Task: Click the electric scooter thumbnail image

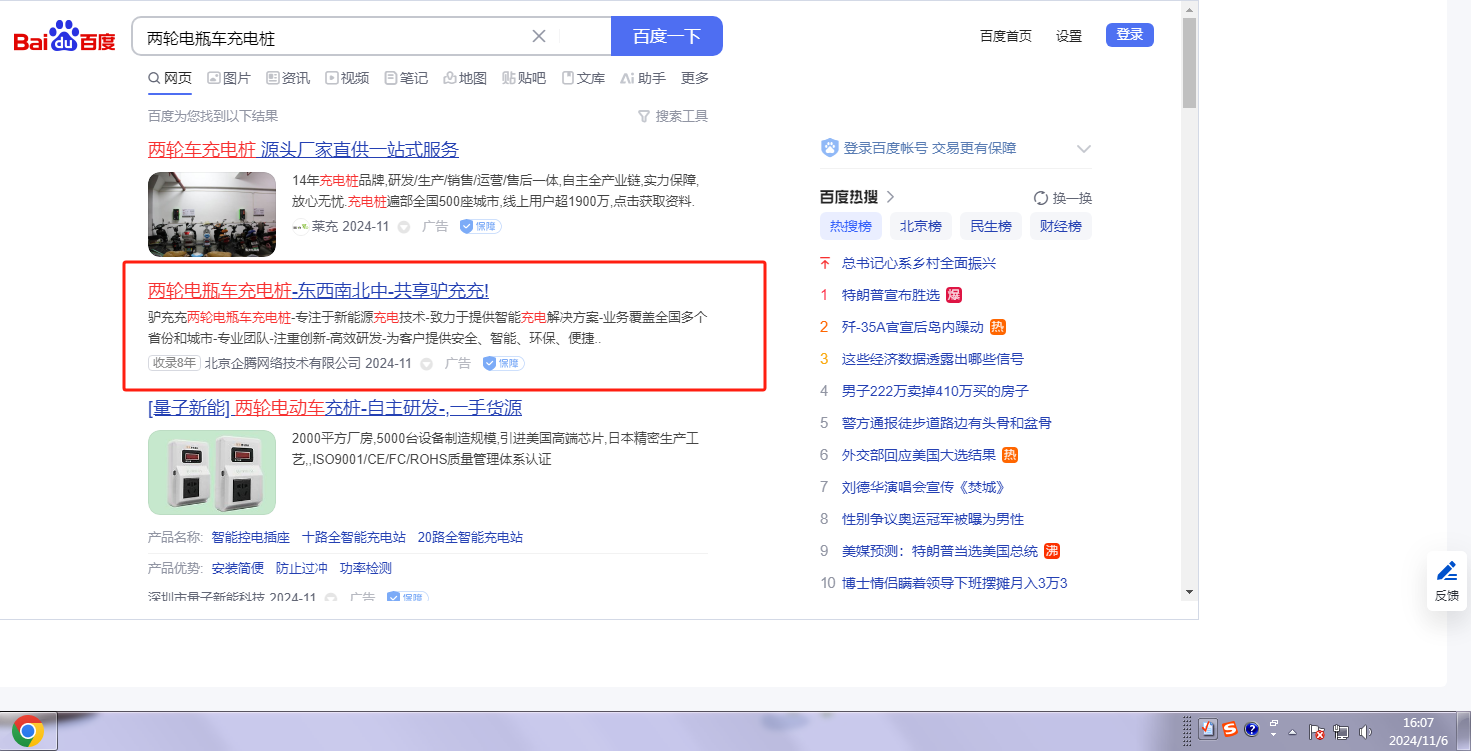Action: point(212,214)
